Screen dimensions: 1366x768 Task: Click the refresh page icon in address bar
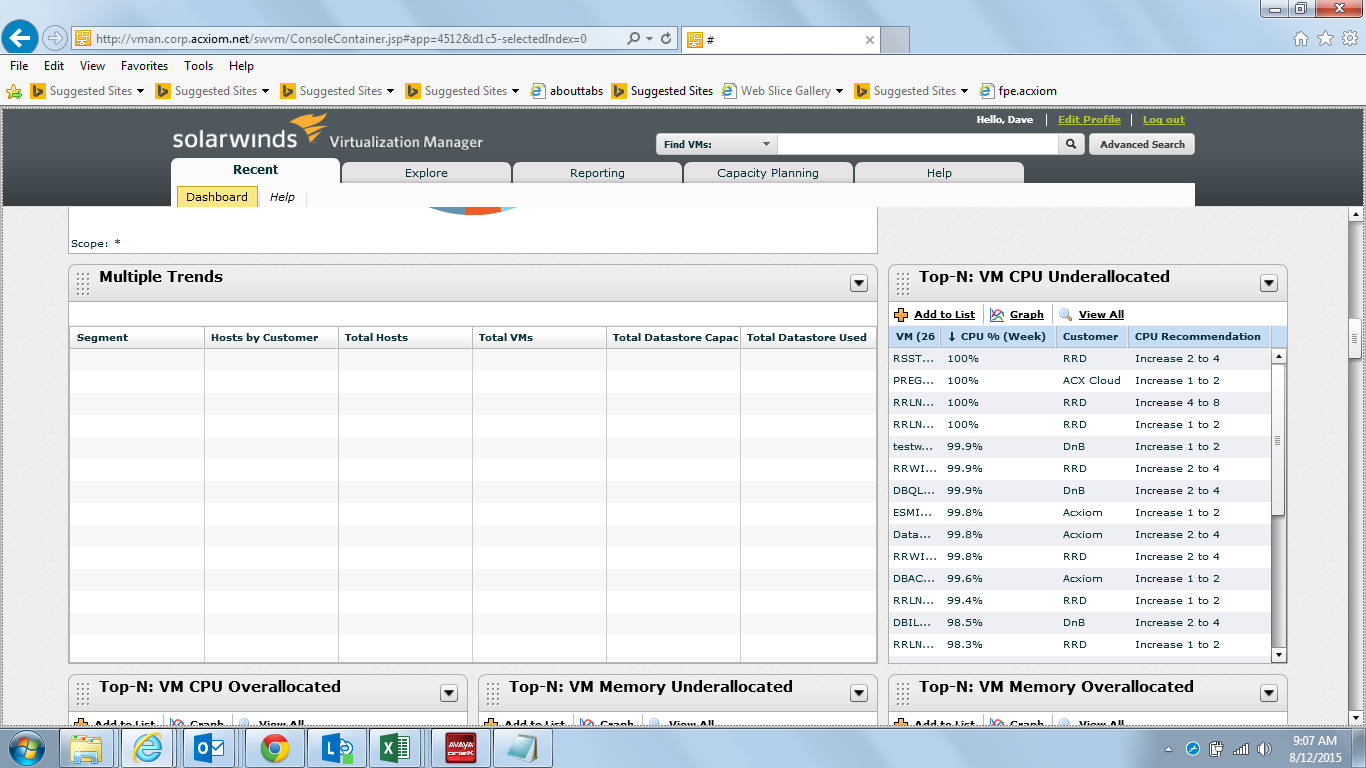(666, 39)
